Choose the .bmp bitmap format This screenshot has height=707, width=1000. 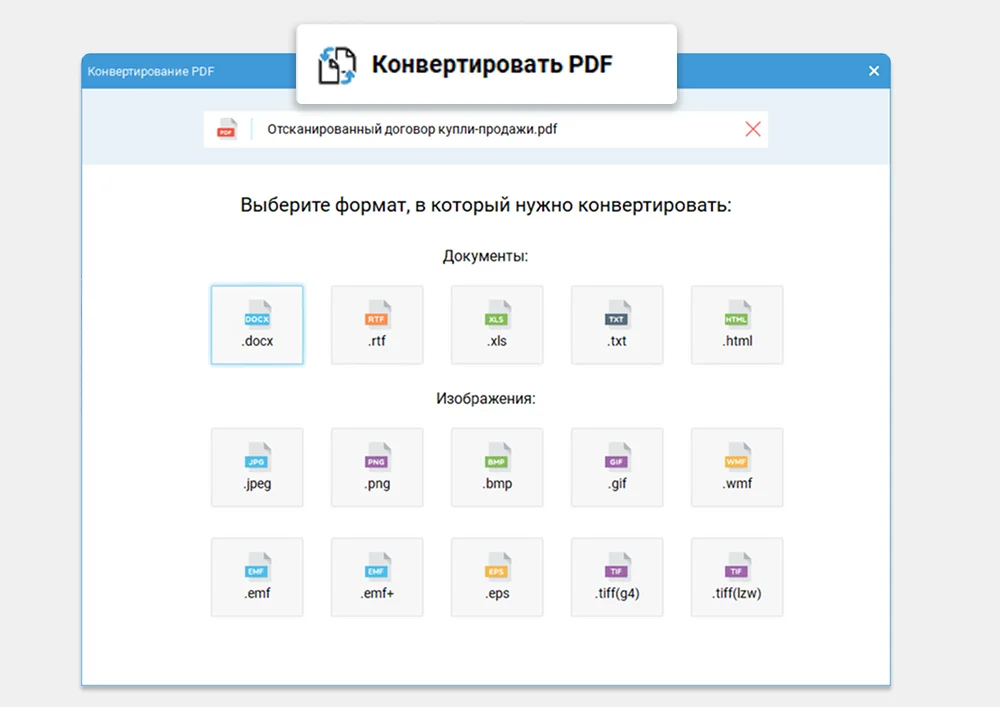click(x=497, y=467)
